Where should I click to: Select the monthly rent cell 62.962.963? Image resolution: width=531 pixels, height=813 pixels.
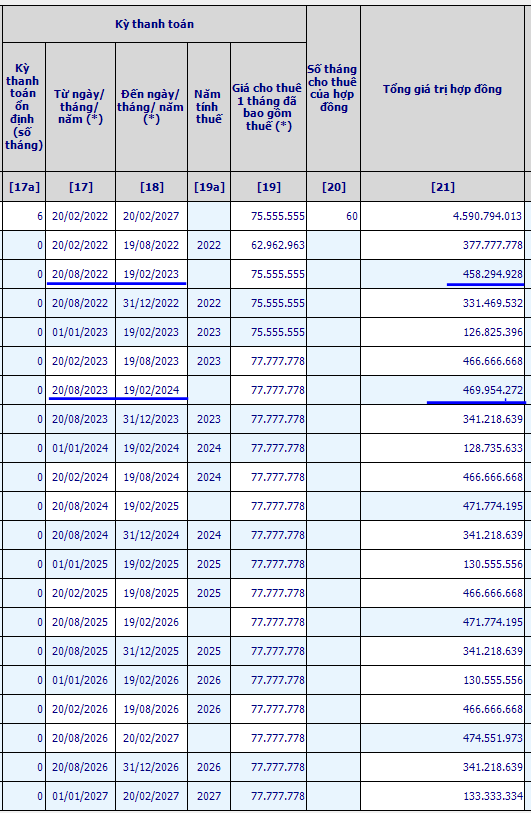pyautogui.click(x=268, y=245)
